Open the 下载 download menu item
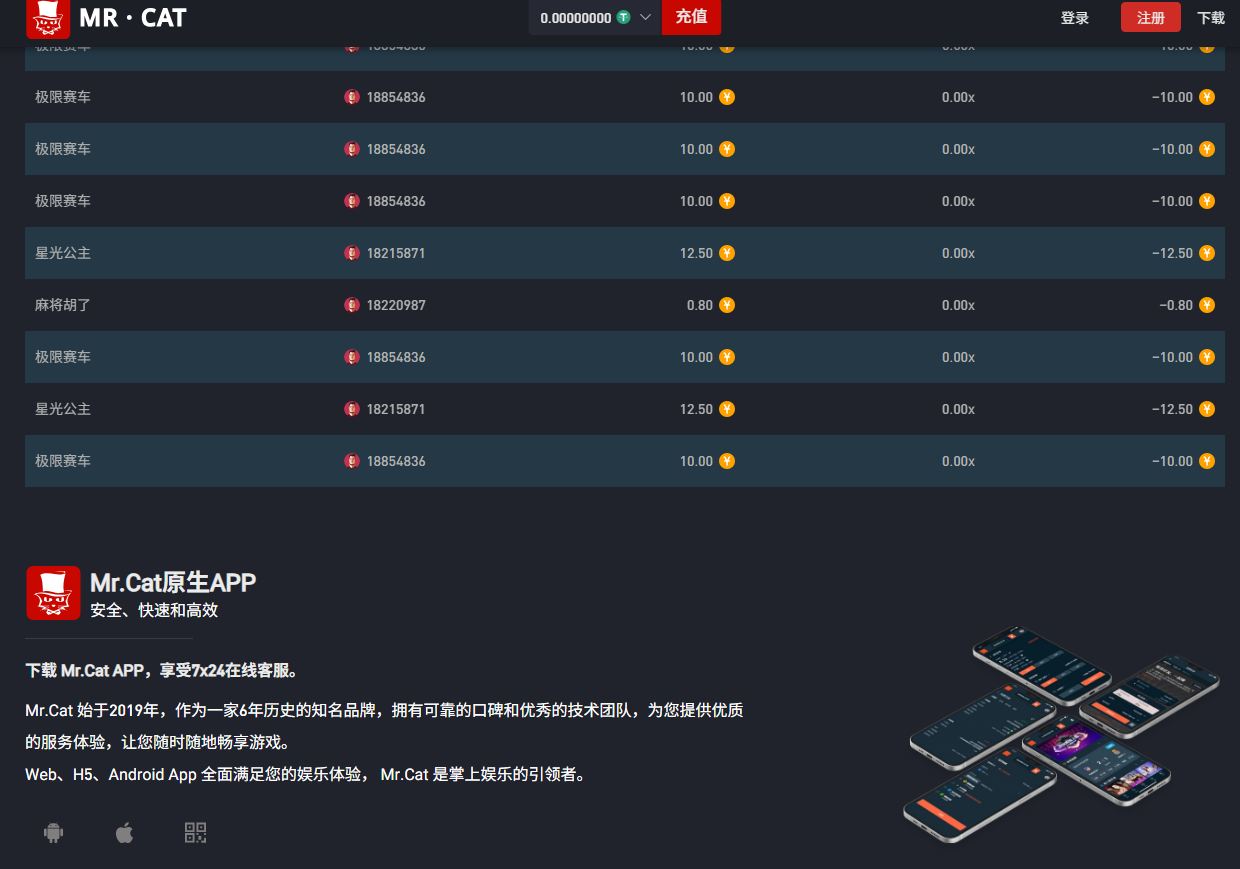Viewport: 1240px width, 869px height. click(x=1210, y=18)
